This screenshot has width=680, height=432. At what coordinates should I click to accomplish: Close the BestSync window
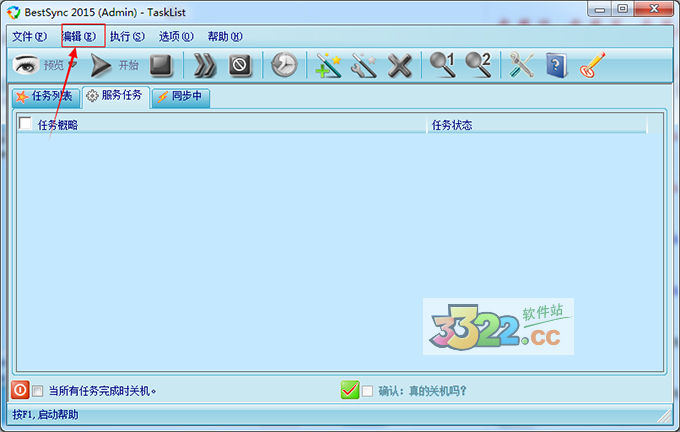tap(654, 9)
